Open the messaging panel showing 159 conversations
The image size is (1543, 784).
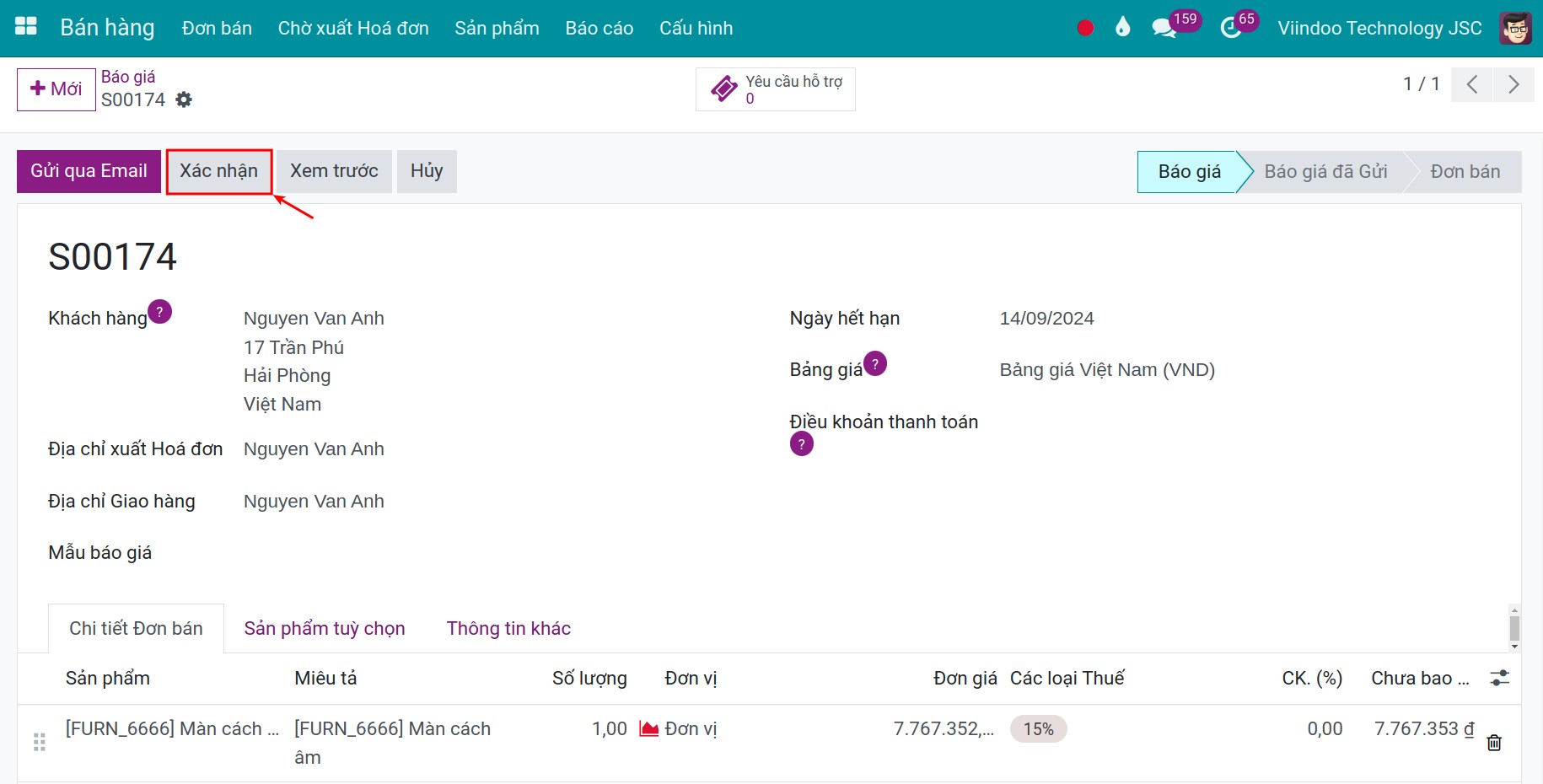coord(1164,28)
